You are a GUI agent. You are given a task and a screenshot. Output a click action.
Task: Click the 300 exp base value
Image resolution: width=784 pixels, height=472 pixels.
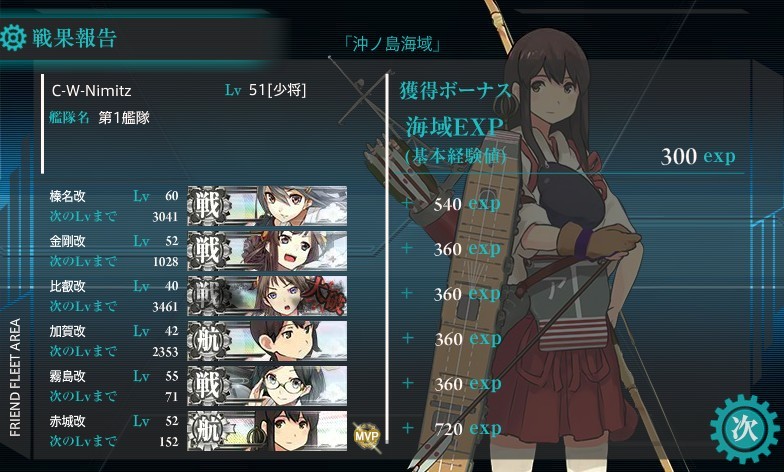pos(698,156)
